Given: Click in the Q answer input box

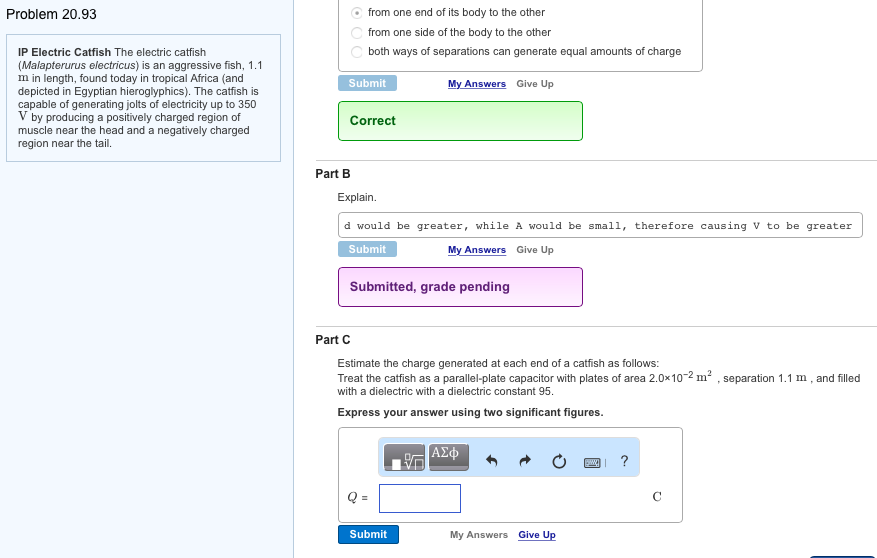Looking at the screenshot, I should click(x=420, y=498).
